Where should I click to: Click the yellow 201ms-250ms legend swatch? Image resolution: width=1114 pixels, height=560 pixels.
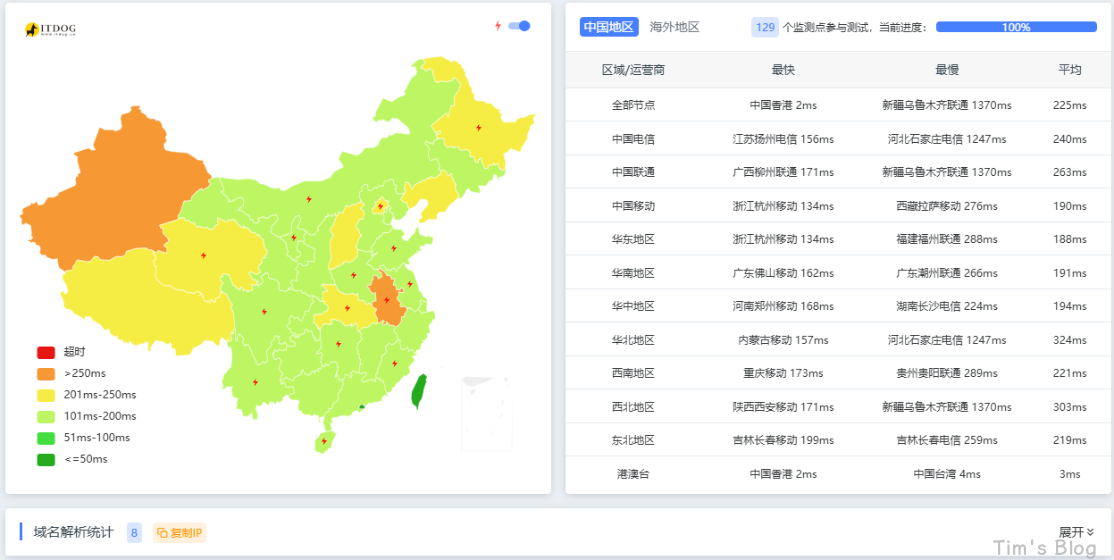click(x=45, y=394)
